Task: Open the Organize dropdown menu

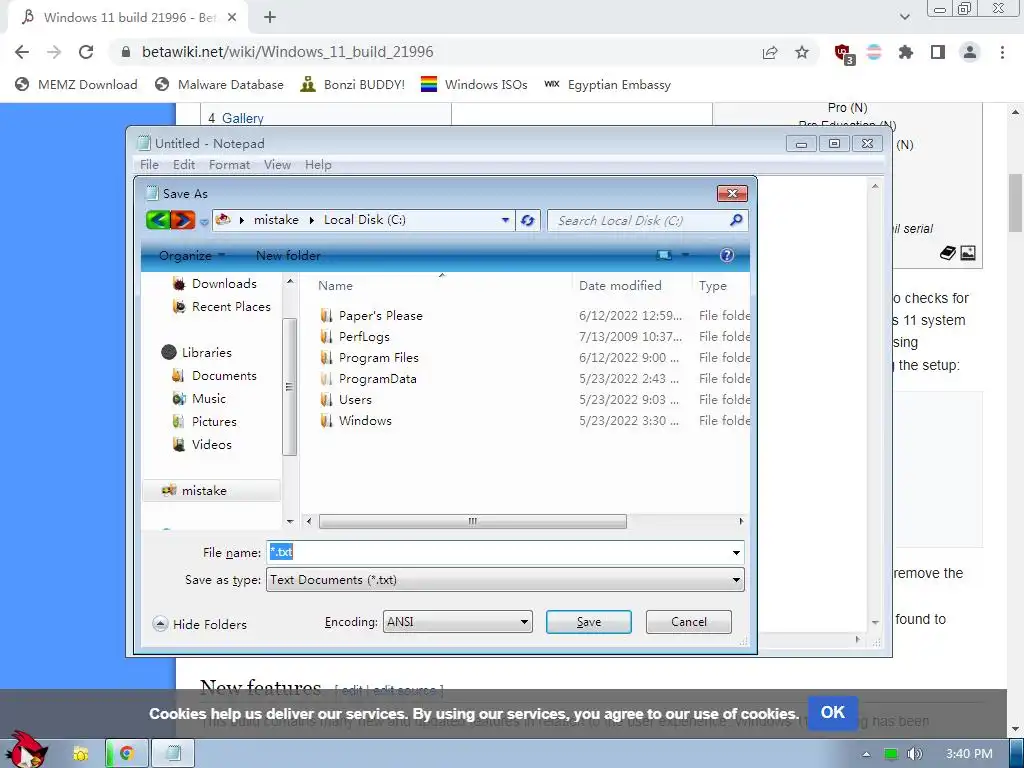Action: (x=191, y=255)
